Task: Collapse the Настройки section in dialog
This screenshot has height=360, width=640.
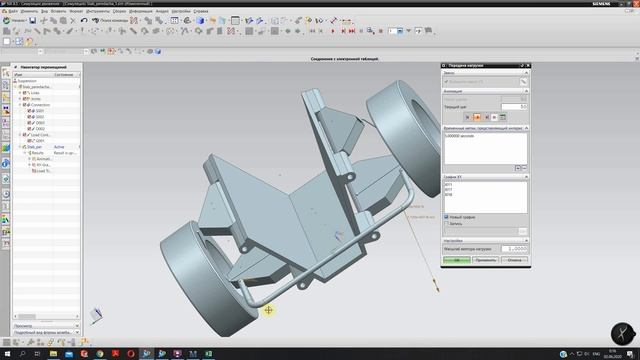Action: tap(526, 240)
